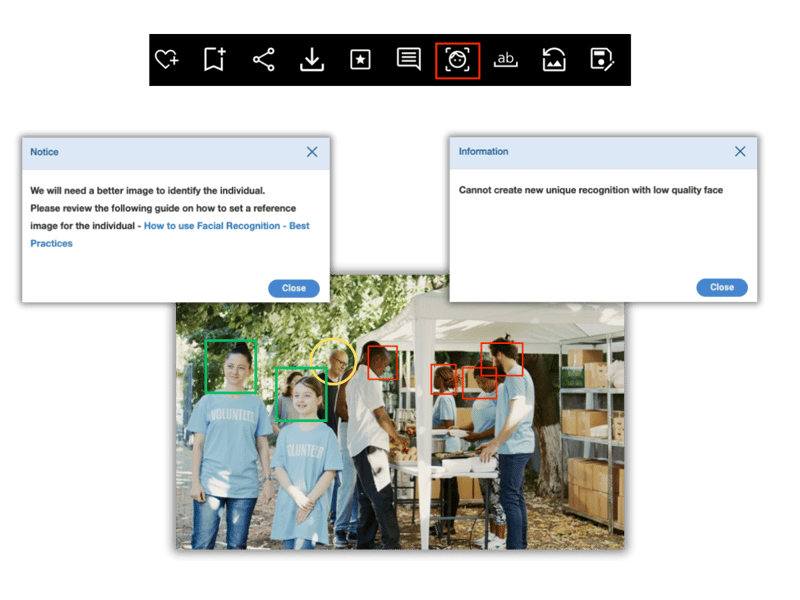Select the yellow circled face of bald man
The height and width of the screenshot is (600, 800).
coord(332,361)
